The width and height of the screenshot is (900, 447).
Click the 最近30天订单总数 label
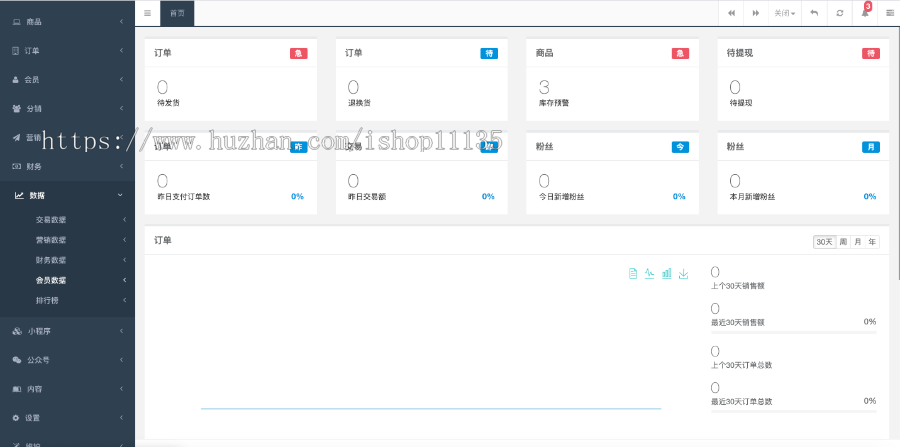point(742,402)
